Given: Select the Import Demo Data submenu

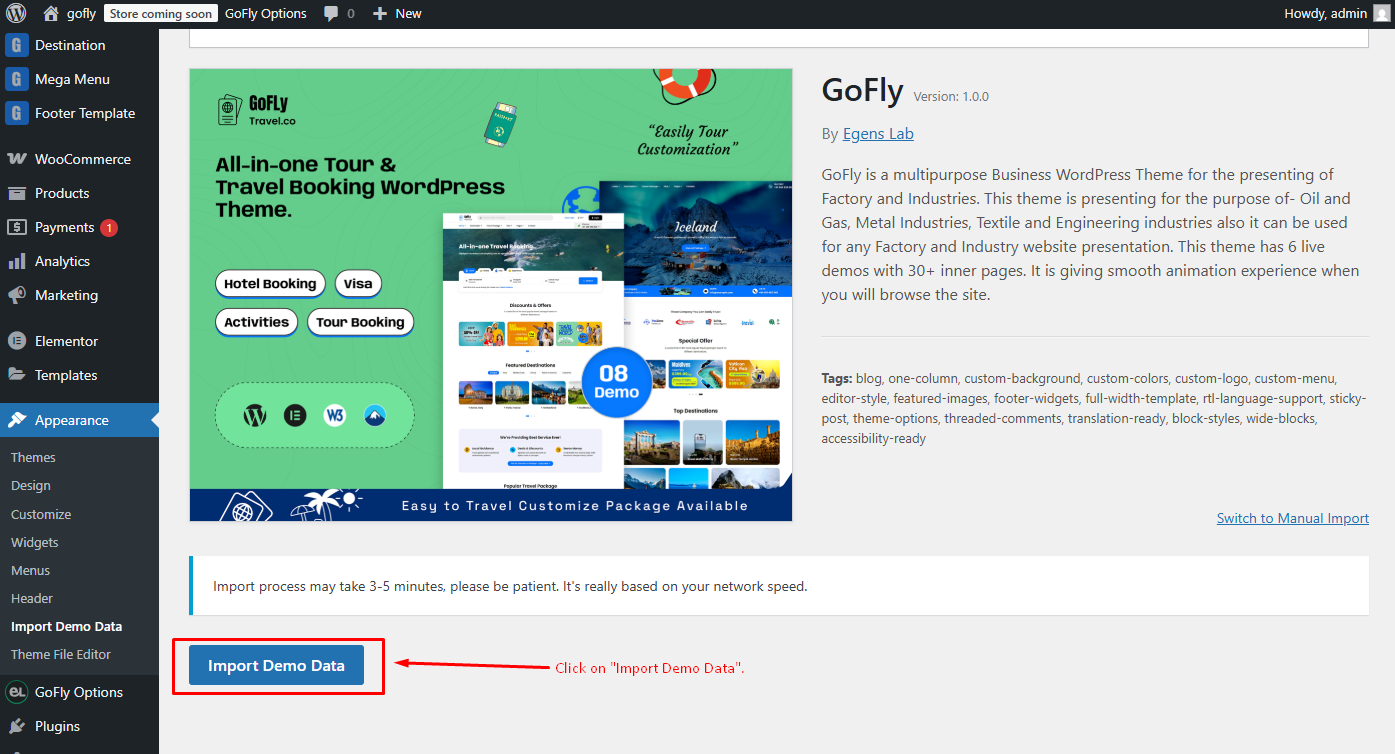Looking at the screenshot, I should point(67,626).
